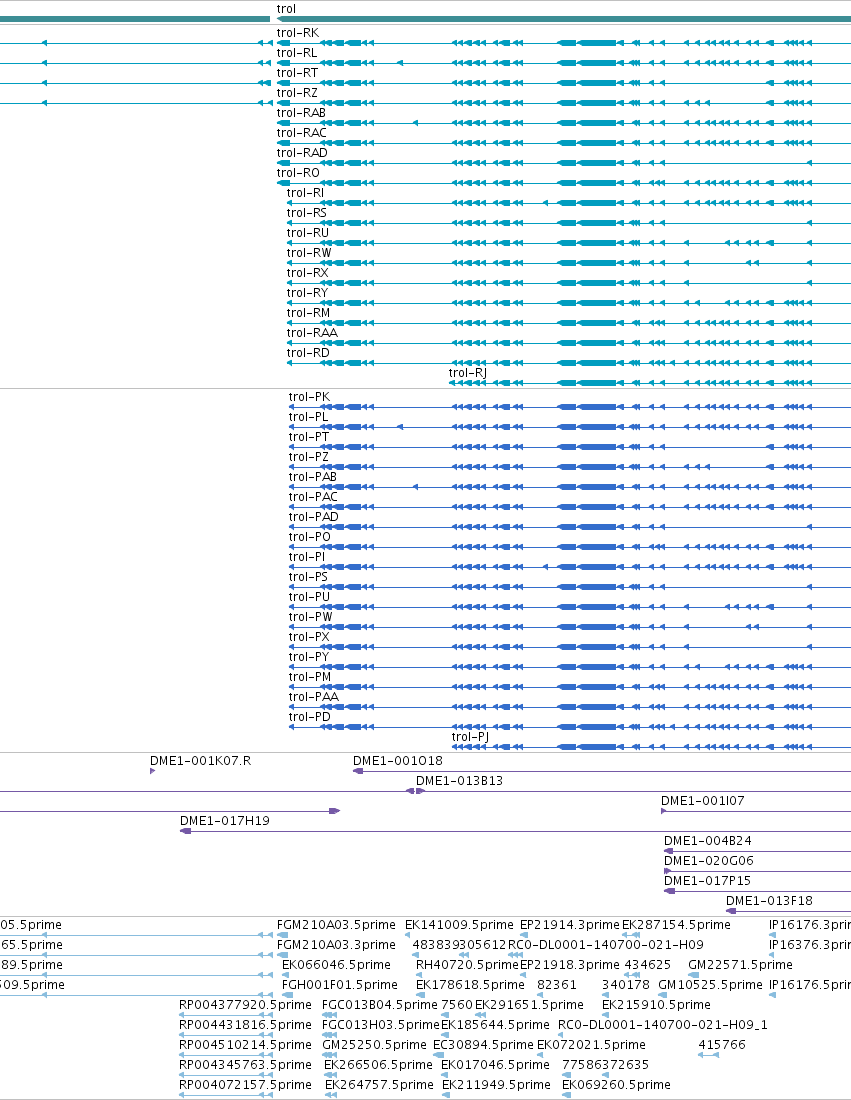Click EST label 'GM22571.5prime'
Screen dimensions: 851x1100
[740, 965]
